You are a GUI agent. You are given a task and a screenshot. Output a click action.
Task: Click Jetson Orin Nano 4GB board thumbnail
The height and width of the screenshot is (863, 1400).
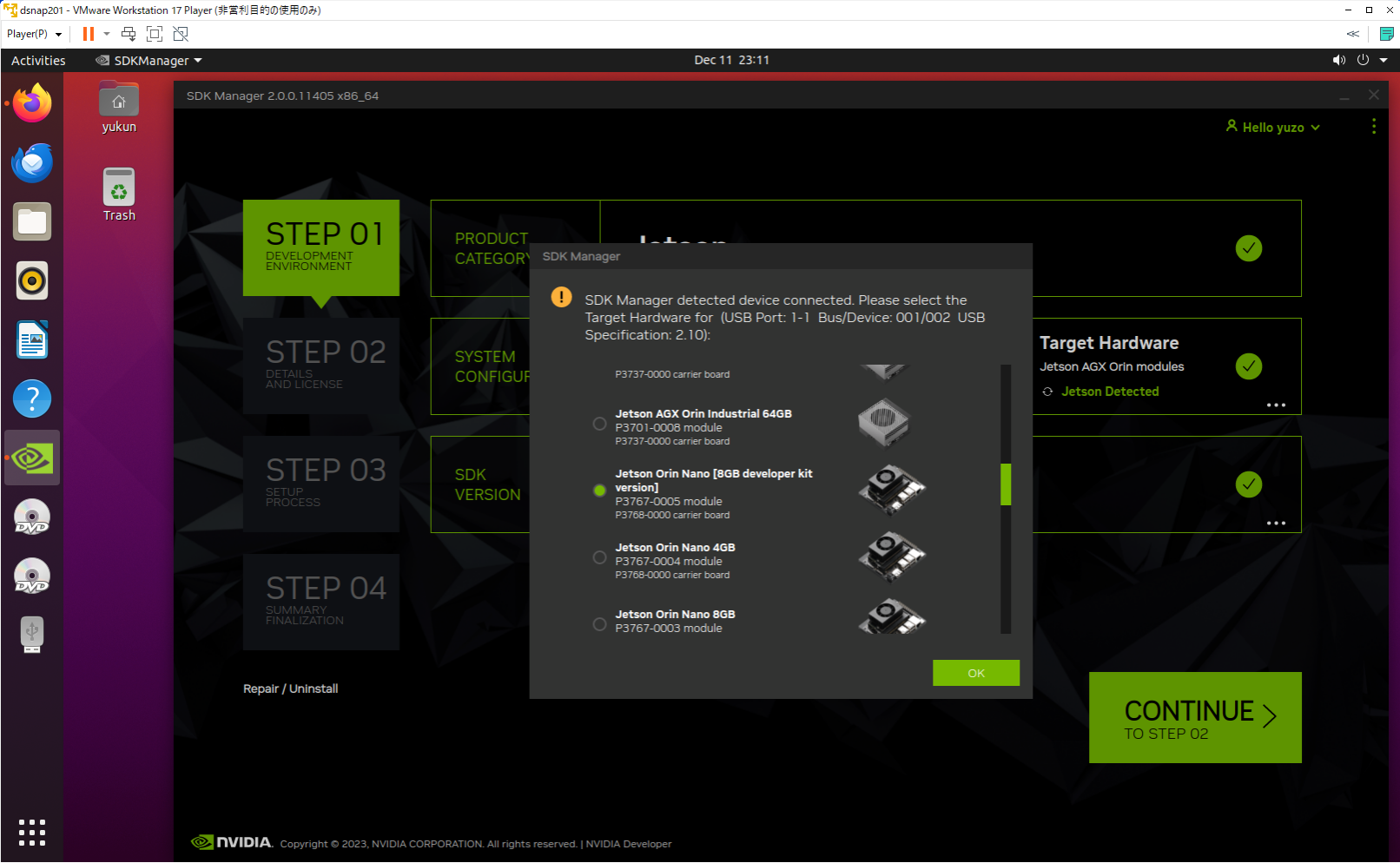coord(892,557)
